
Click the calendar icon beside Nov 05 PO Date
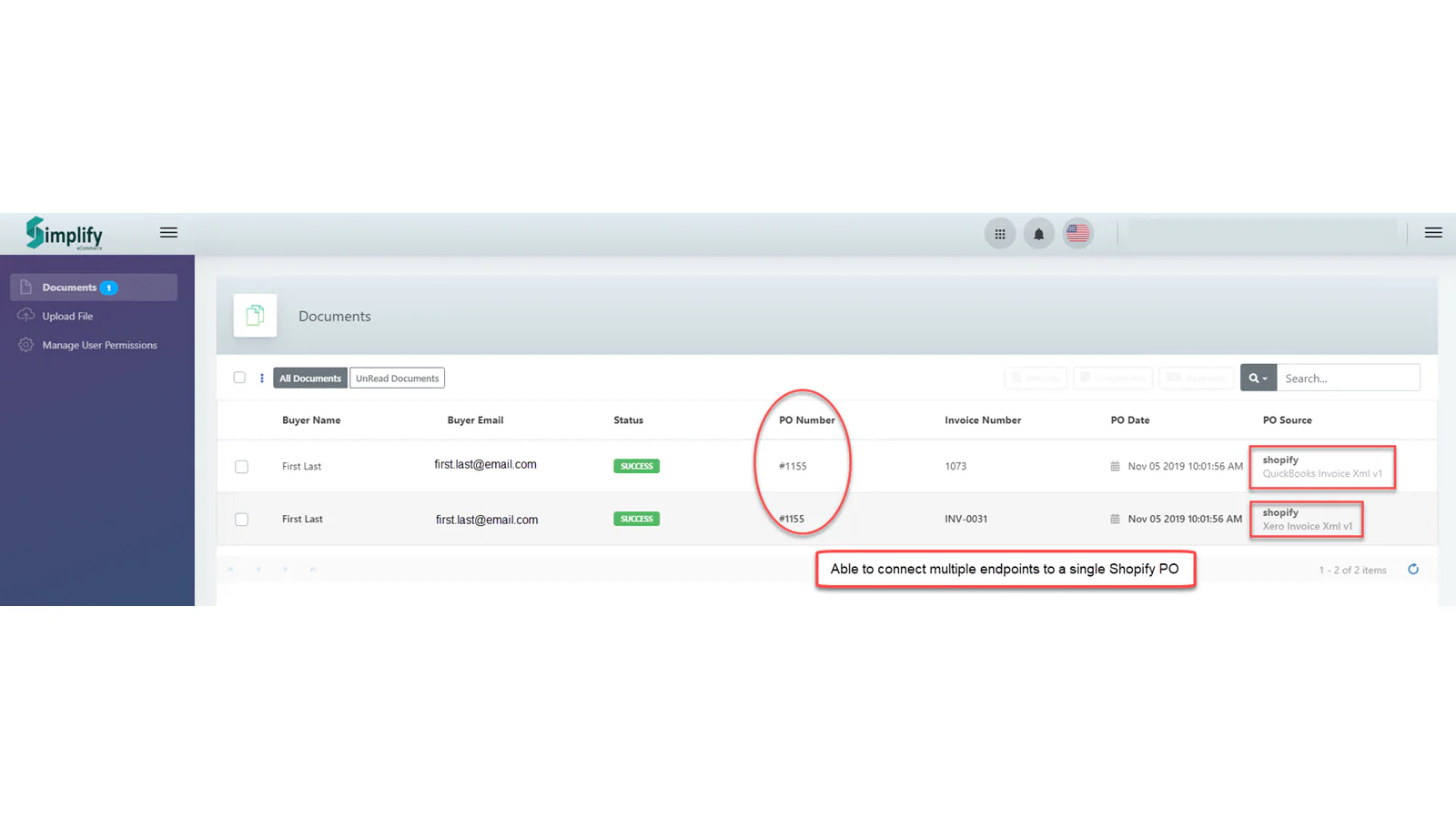1117,465
